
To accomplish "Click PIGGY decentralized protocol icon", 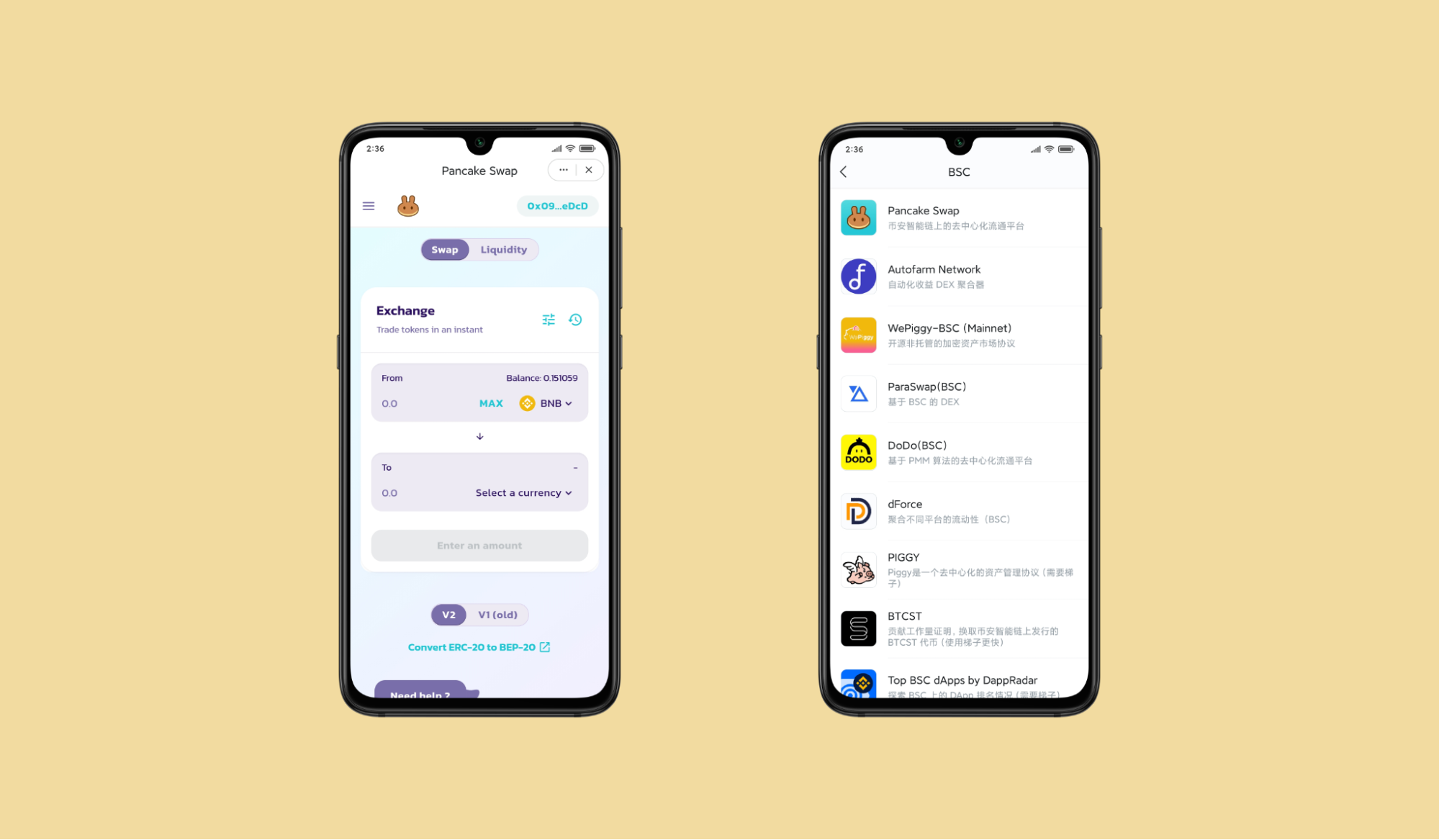I will click(x=857, y=569).
